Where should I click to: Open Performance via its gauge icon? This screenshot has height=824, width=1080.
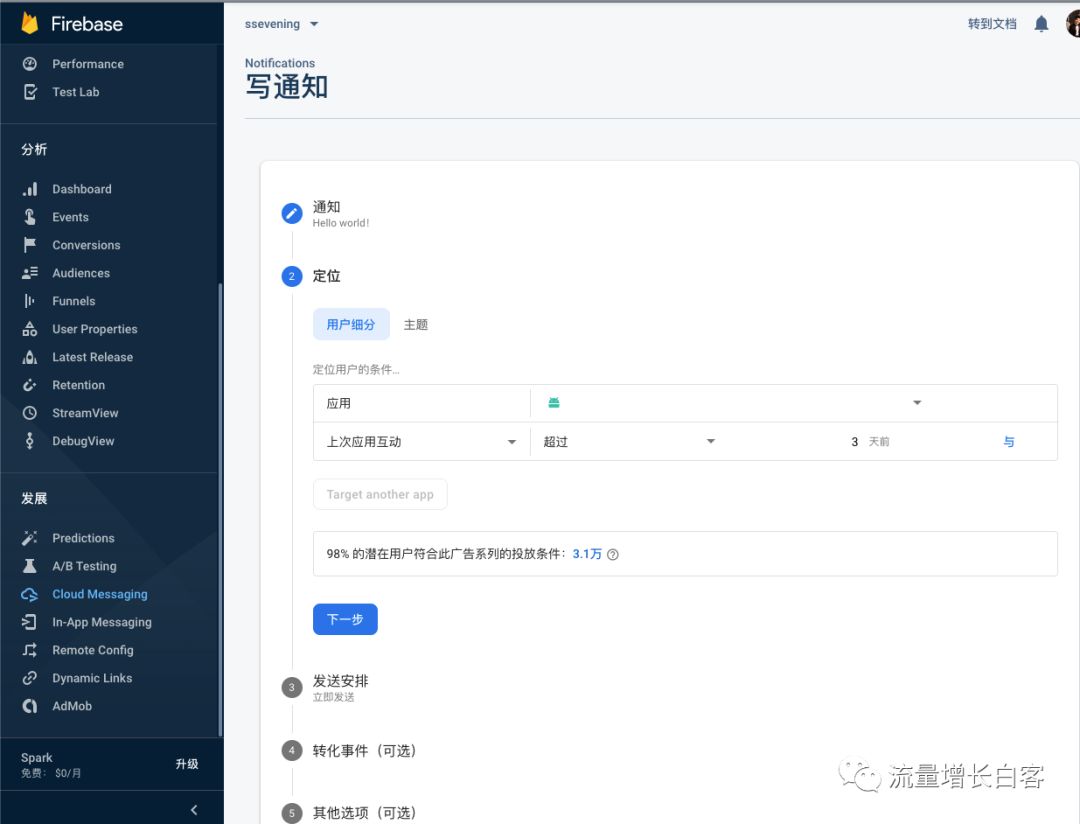point(30,64)
